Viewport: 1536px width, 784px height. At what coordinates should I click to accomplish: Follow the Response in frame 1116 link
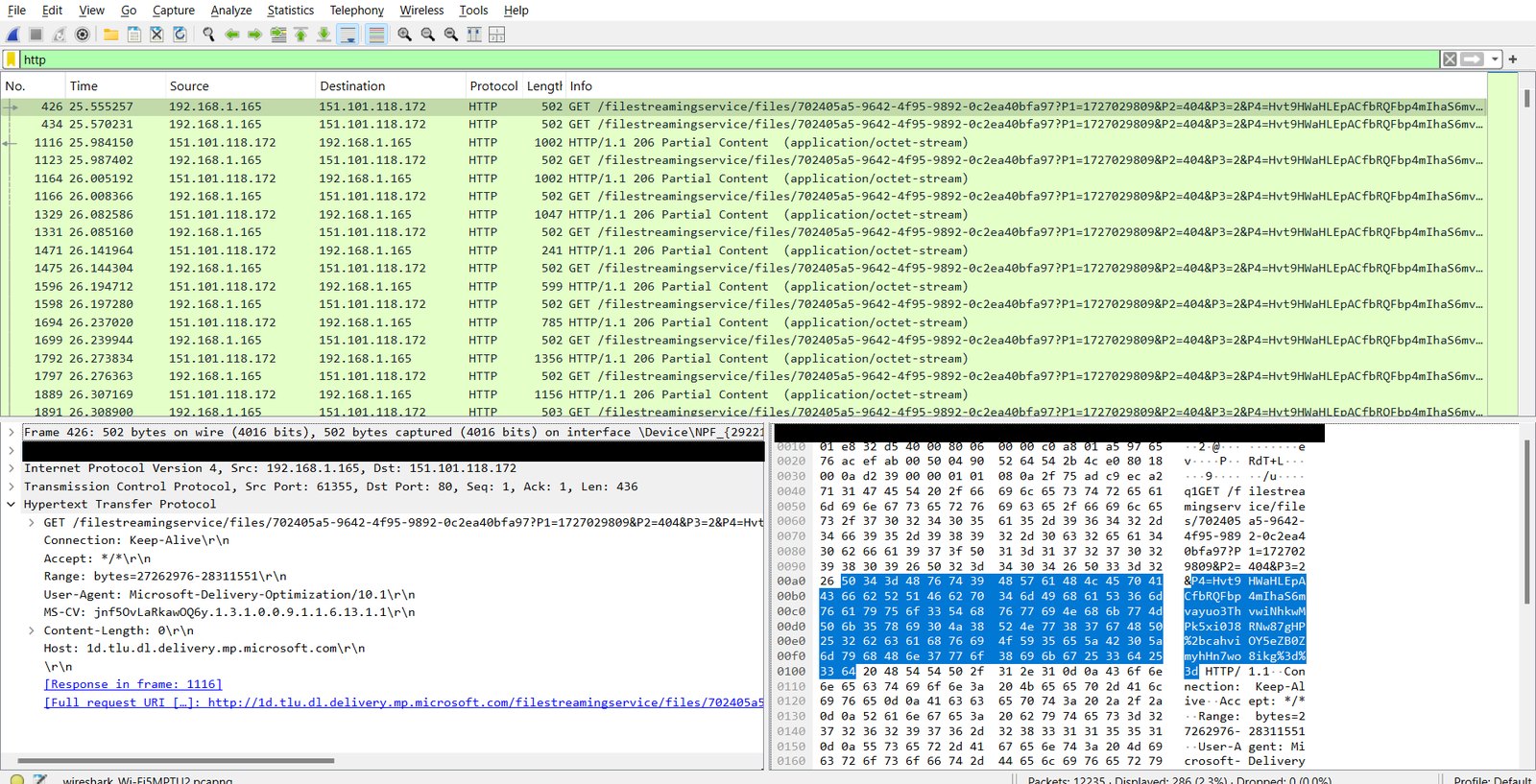point(132,684)
